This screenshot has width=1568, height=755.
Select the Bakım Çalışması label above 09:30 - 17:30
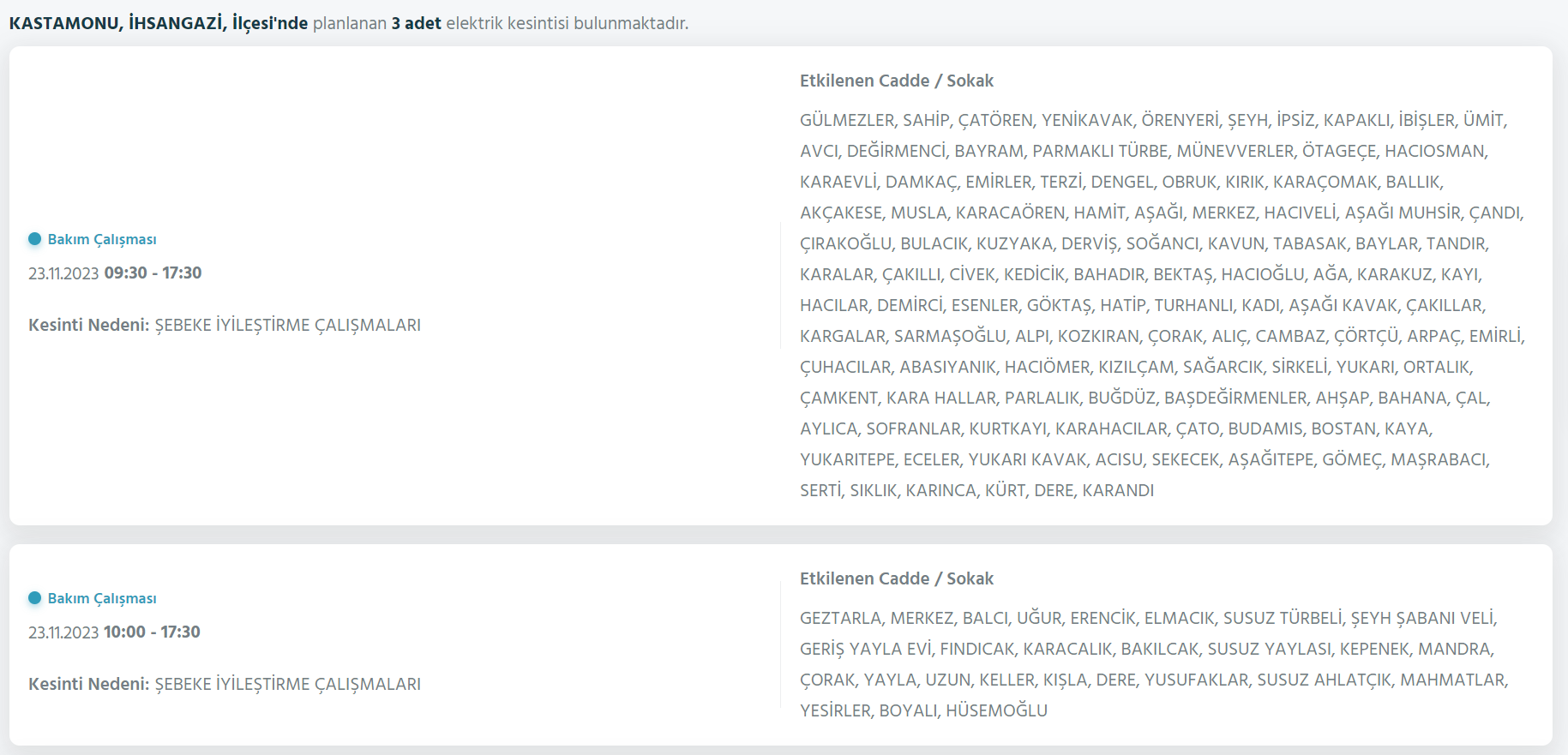click(x=102, y=239)
